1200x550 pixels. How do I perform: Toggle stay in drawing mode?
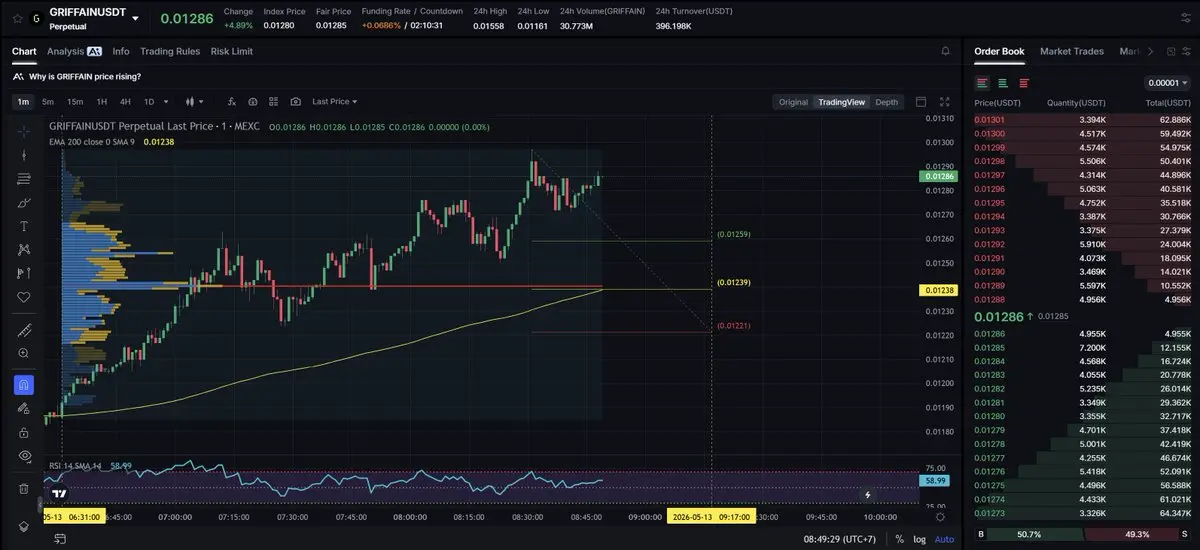(24, 409)
